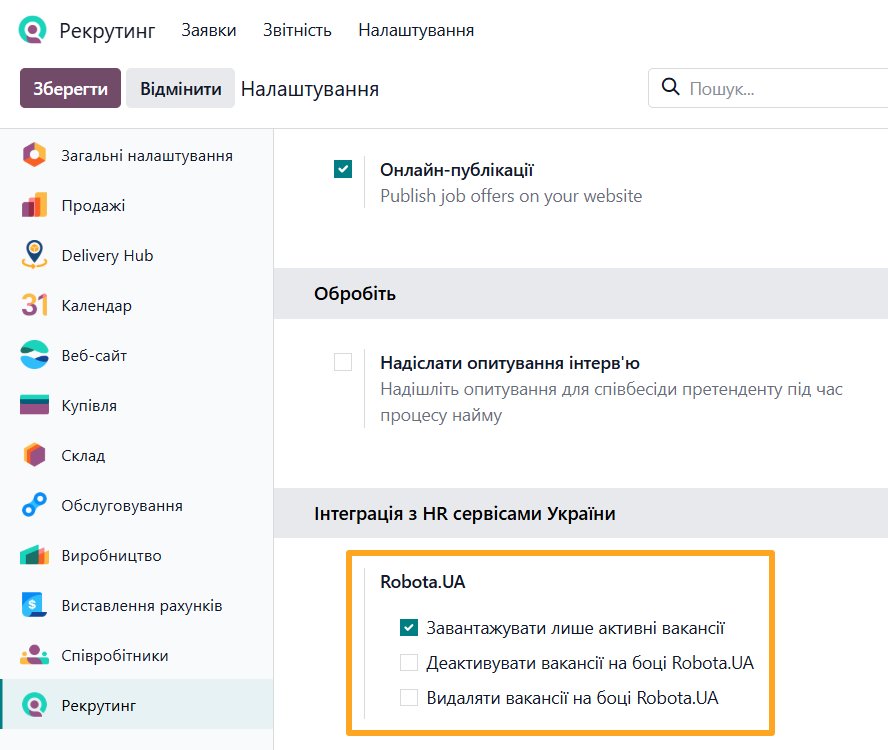The width and height of the screenshot is (888, 750).
Task: Click the Онлайн-публікації setting label
Action: pyautogui.click(x=456, y=170)
